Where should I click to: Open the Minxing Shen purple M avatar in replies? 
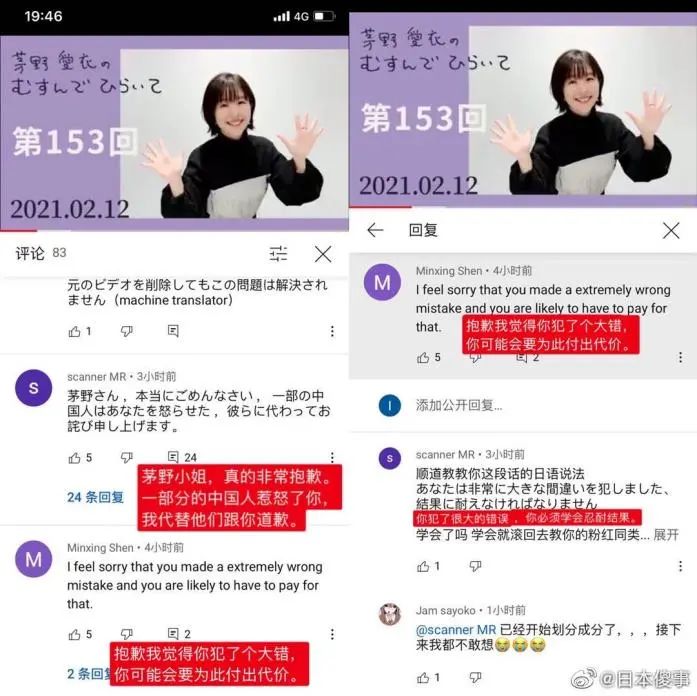tap(382, 282)
